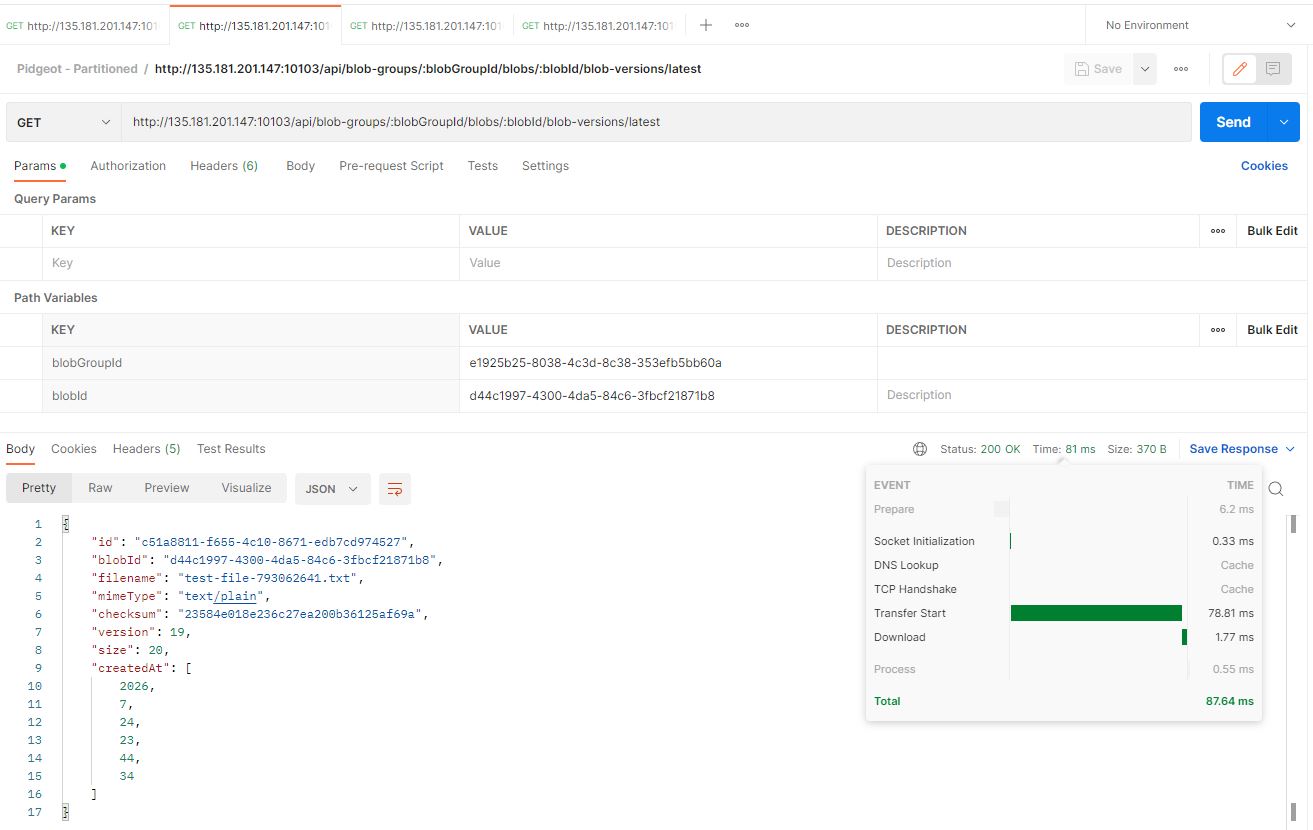The image size is (1313, 830).
Task: Open a new request tab with plus icon
Action: [x=706, y=25]
